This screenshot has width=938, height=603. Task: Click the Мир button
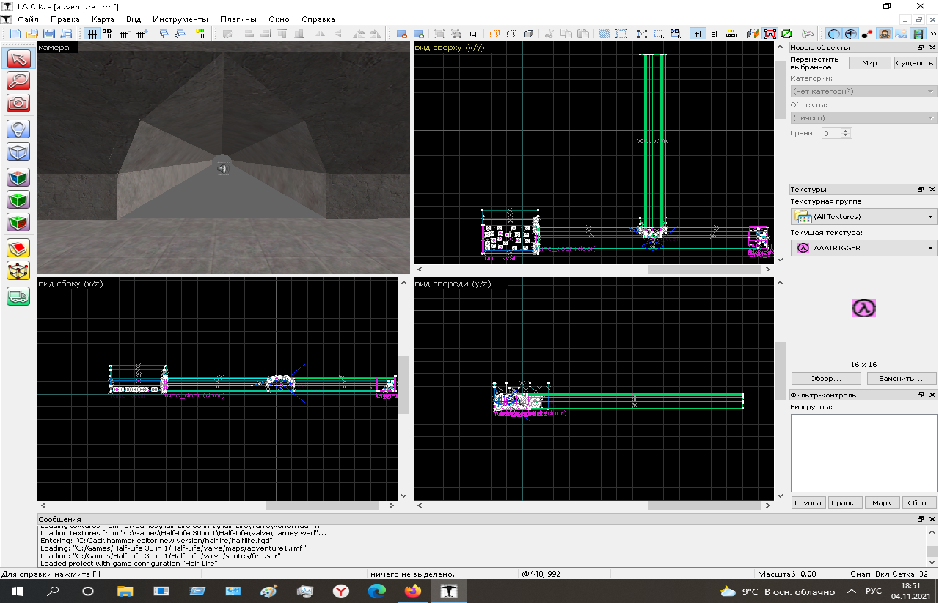870,63
